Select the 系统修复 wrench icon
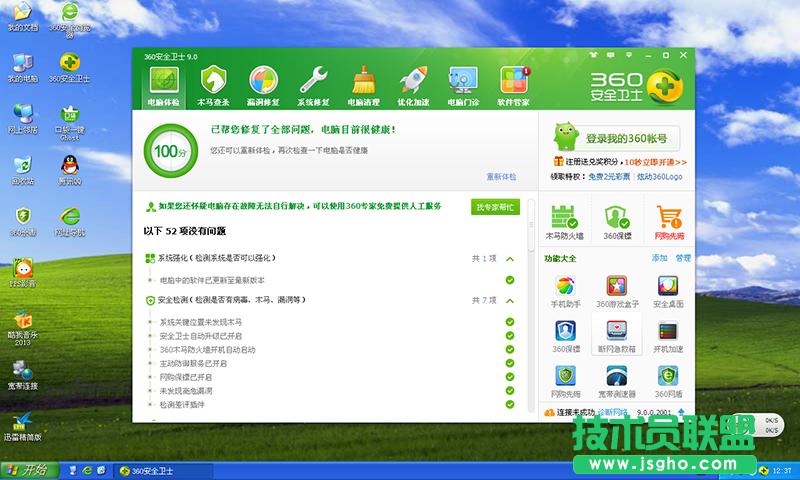The width and height of the screenshot is (800, 480). click(314, 86)
